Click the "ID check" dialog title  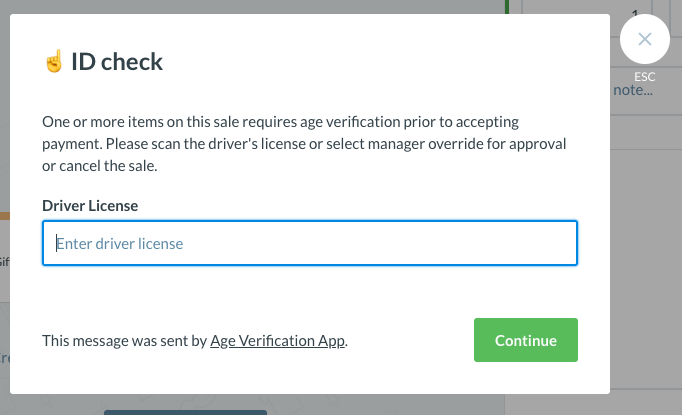tap(116, 62)
